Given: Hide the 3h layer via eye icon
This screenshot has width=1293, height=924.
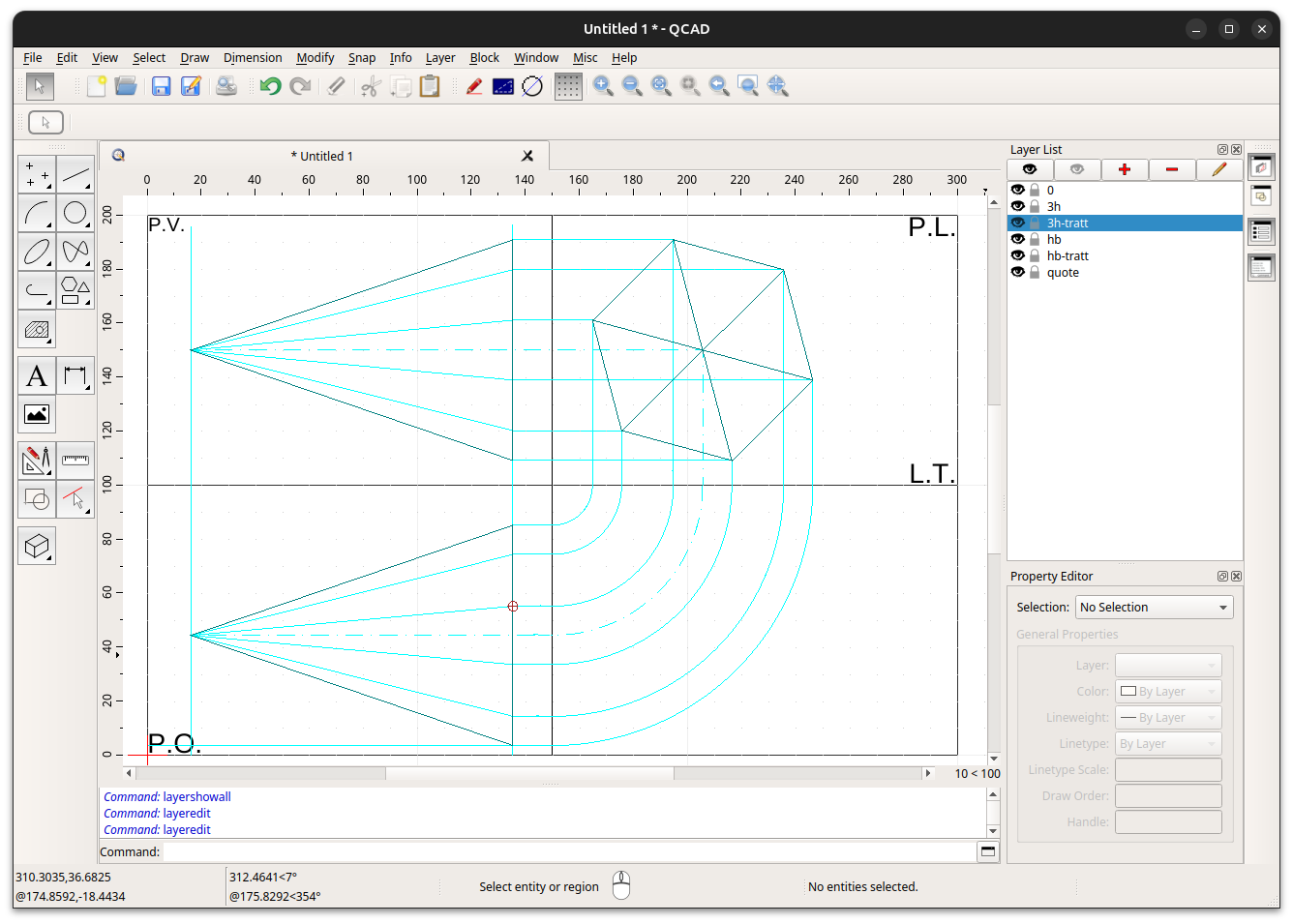Looking at the screenshot, I should coord(1018,207).
